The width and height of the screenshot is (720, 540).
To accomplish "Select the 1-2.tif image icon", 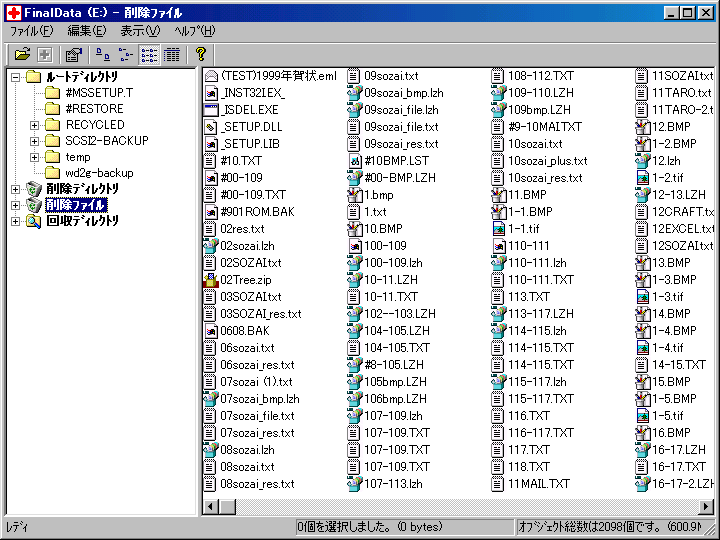I will pos(642,178).
